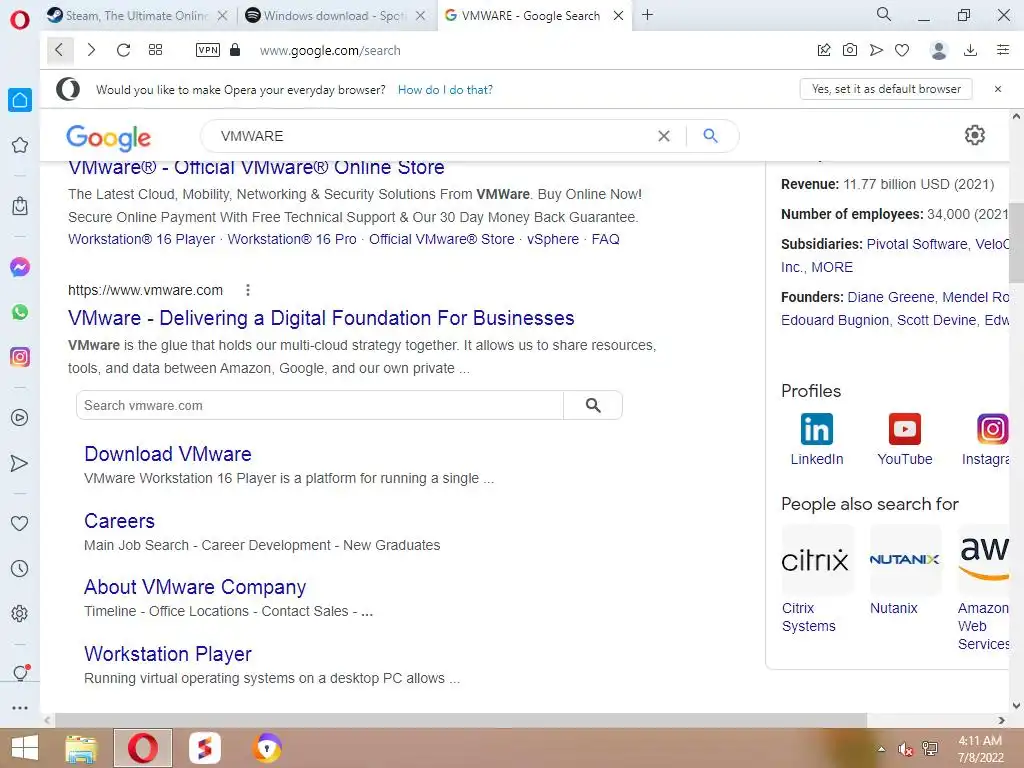1024x768 pixels.
Task: Open 'Workstation Player' link
Action: [168, 654]
